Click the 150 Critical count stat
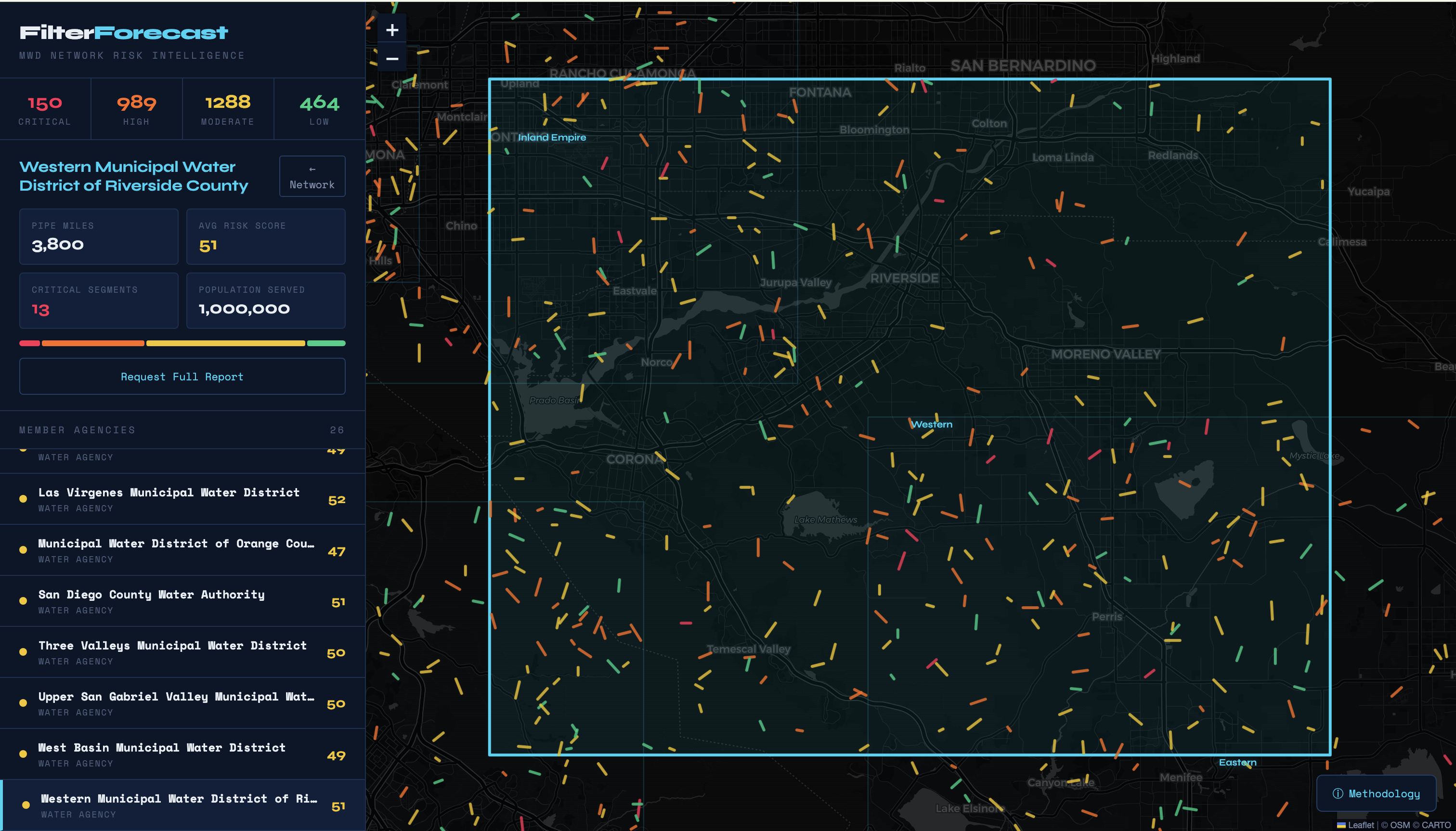Screen dimensions: 1456x831 [x=45, y=109]
